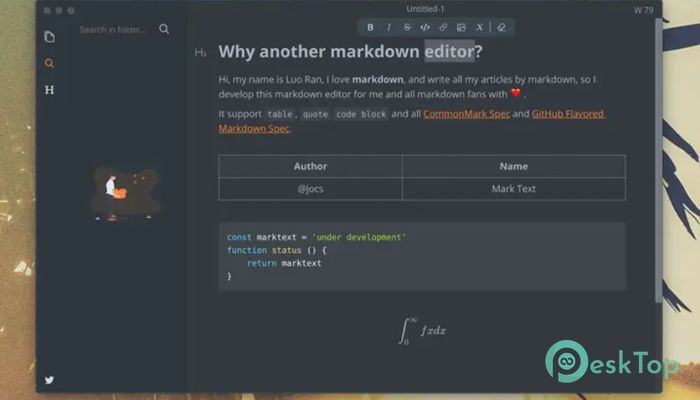This screenshot has height=400, width=700.
Task: Click the editor vertical scrollbar
Action: coord(658,161)
